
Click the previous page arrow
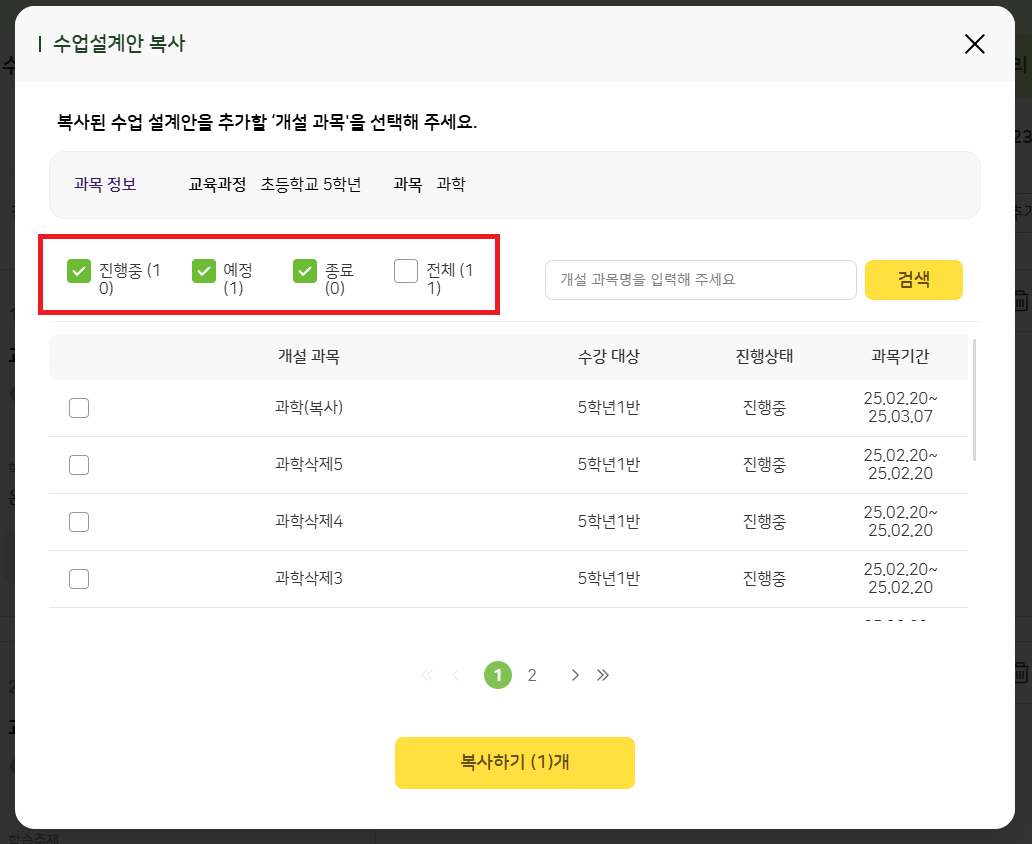(456, 675)
